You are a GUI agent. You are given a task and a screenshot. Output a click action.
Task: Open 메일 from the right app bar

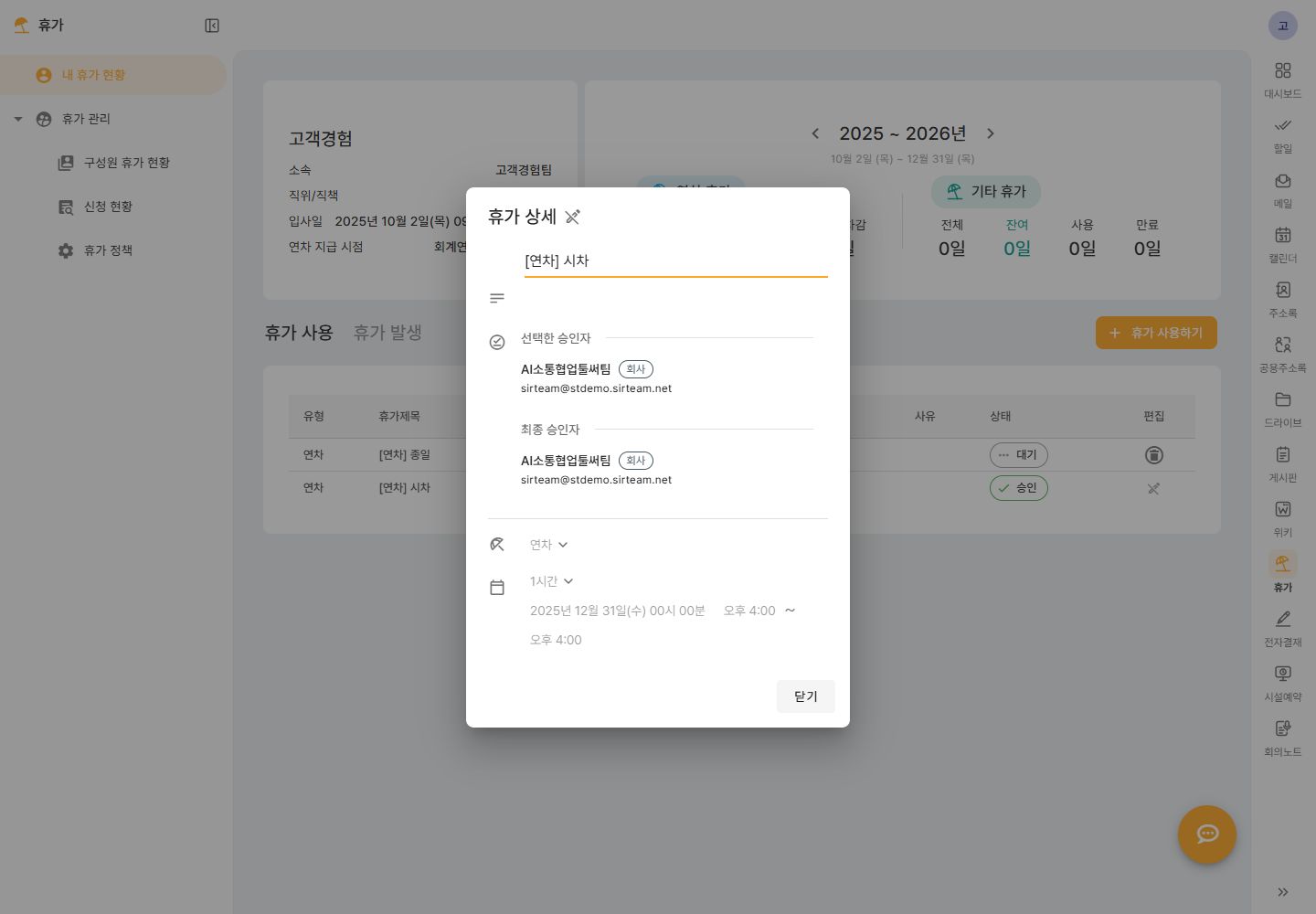tap(1283, 189)
